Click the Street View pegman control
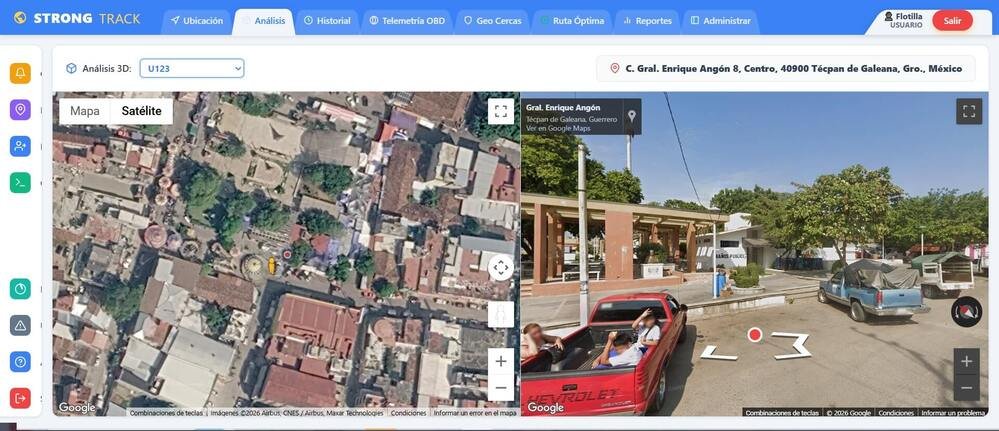This screenshot has width=999, height=431. coord(501,314)
